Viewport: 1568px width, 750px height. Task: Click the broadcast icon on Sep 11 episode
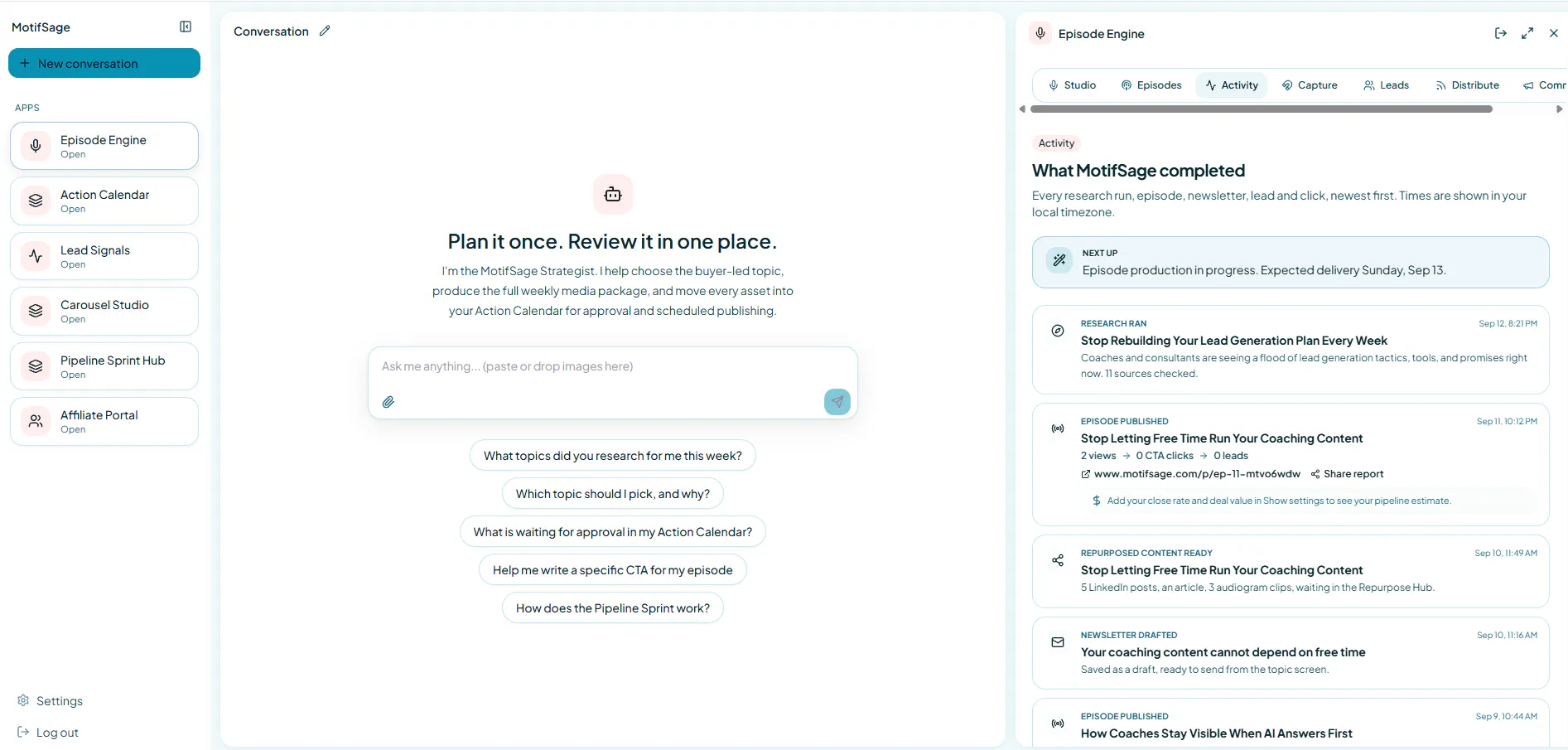coord(1058,428)
